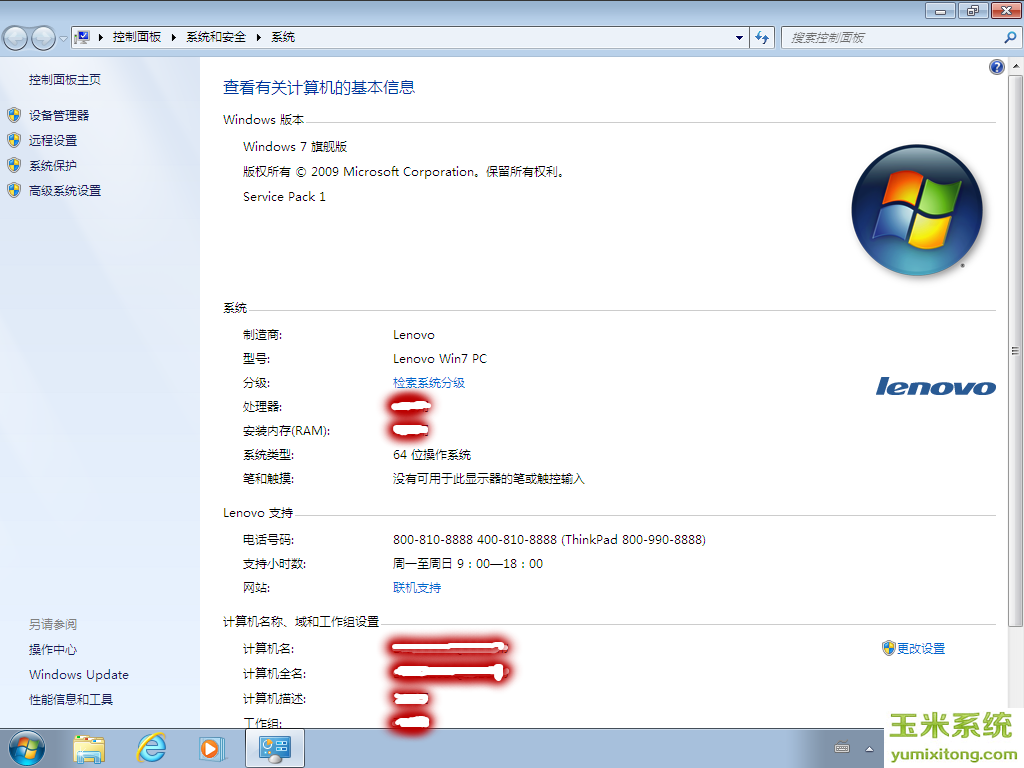Click 系统和安全 breadcrumb
This screenshot has height=768, width=1024.
point(216,37)
